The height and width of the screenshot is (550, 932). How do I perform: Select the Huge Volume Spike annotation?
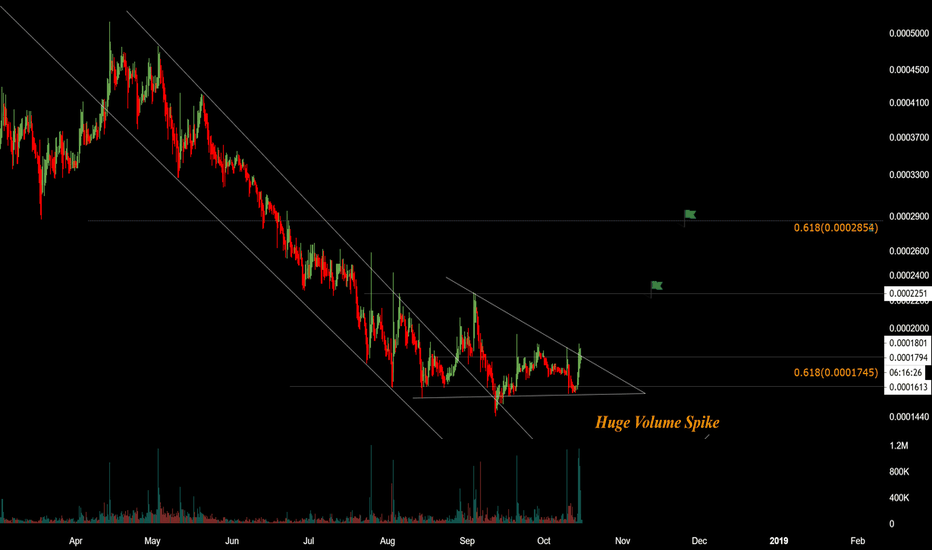[657, 422]
